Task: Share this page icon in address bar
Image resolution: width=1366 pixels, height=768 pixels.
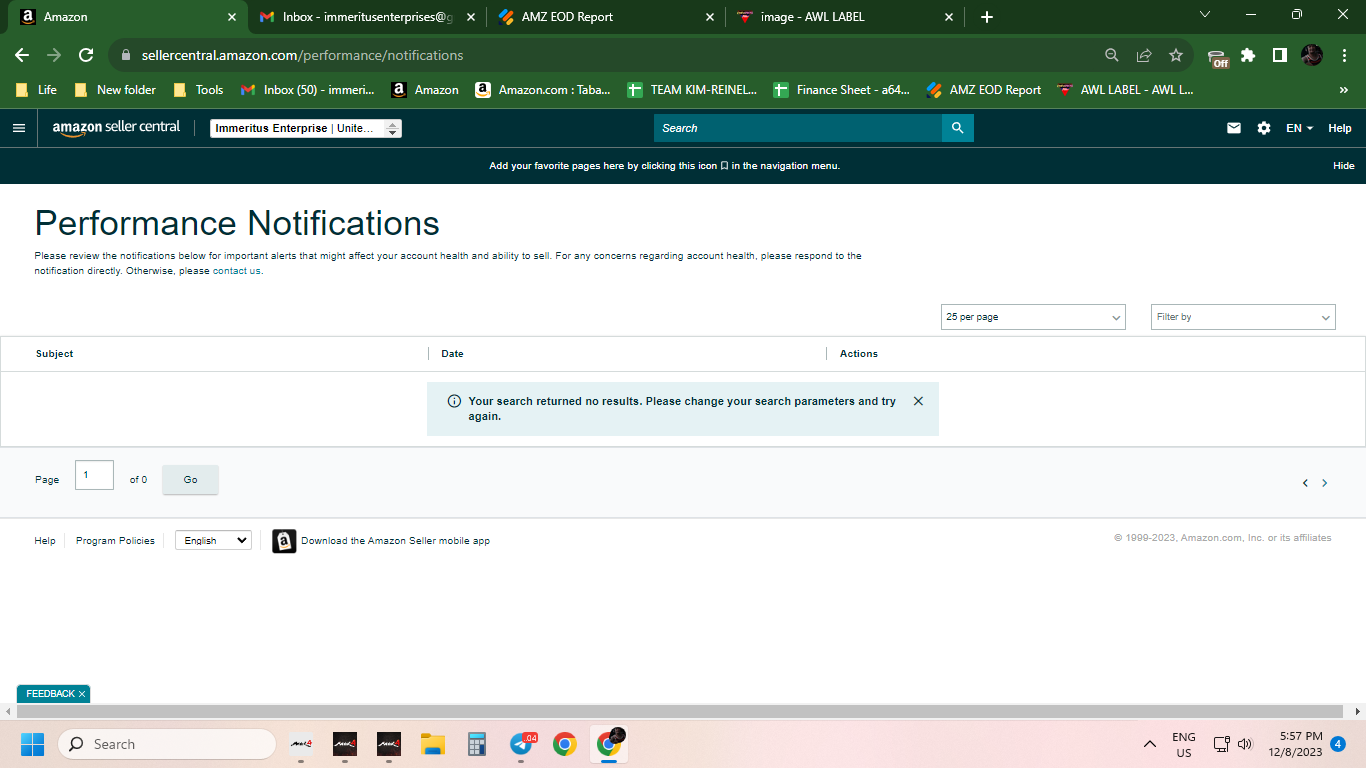Action: 1144,55
